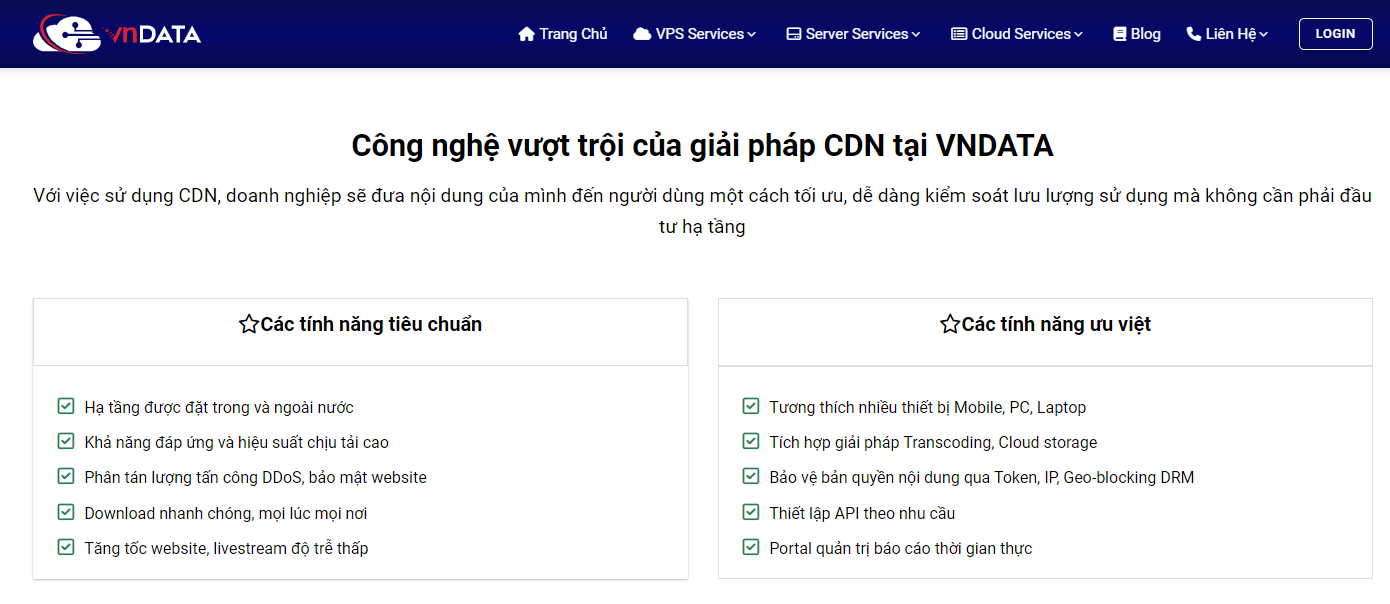1390x604 pixels.
Task: Open the Cloud Services menu label
Action: [1021, 34]
